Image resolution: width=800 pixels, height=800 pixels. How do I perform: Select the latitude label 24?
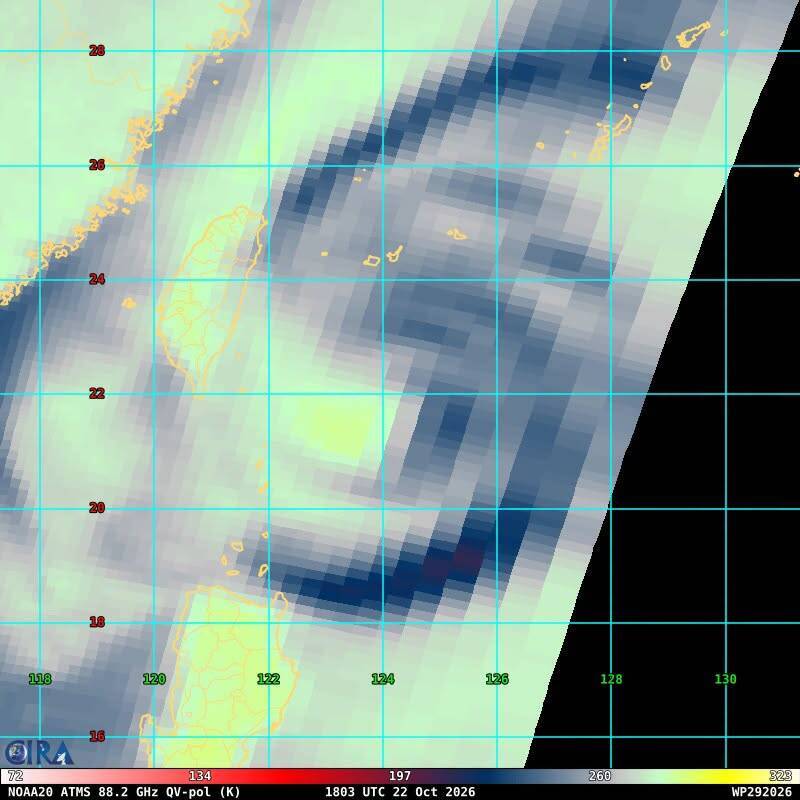(x=97, y=279)
